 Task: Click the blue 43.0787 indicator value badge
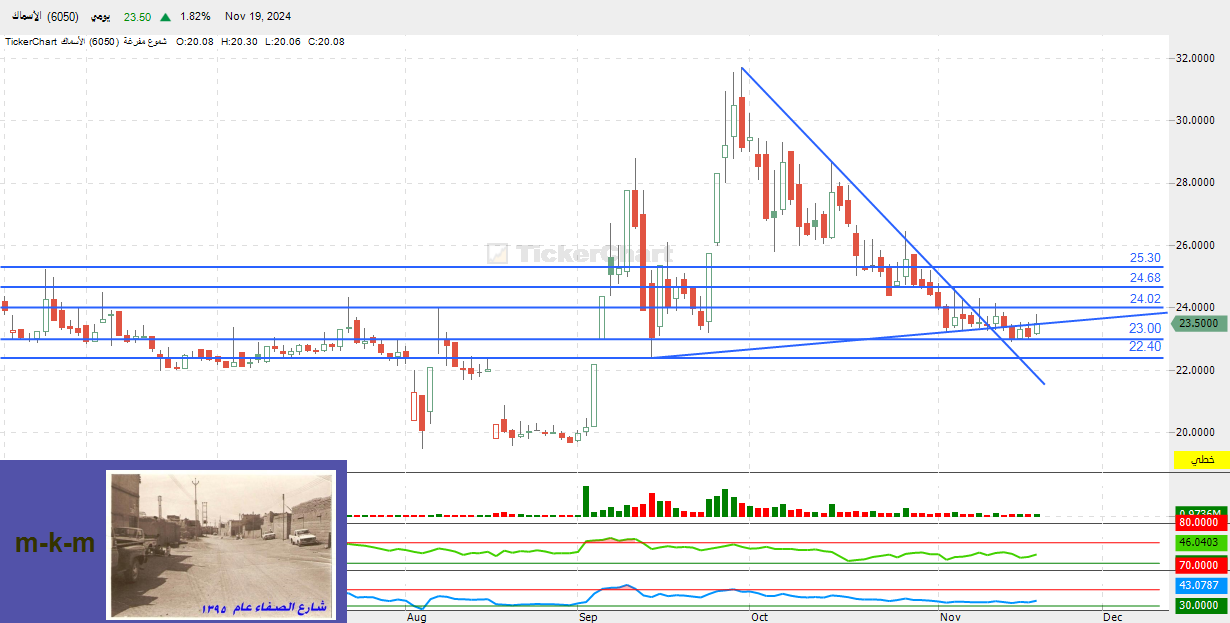click(1201, 585)
